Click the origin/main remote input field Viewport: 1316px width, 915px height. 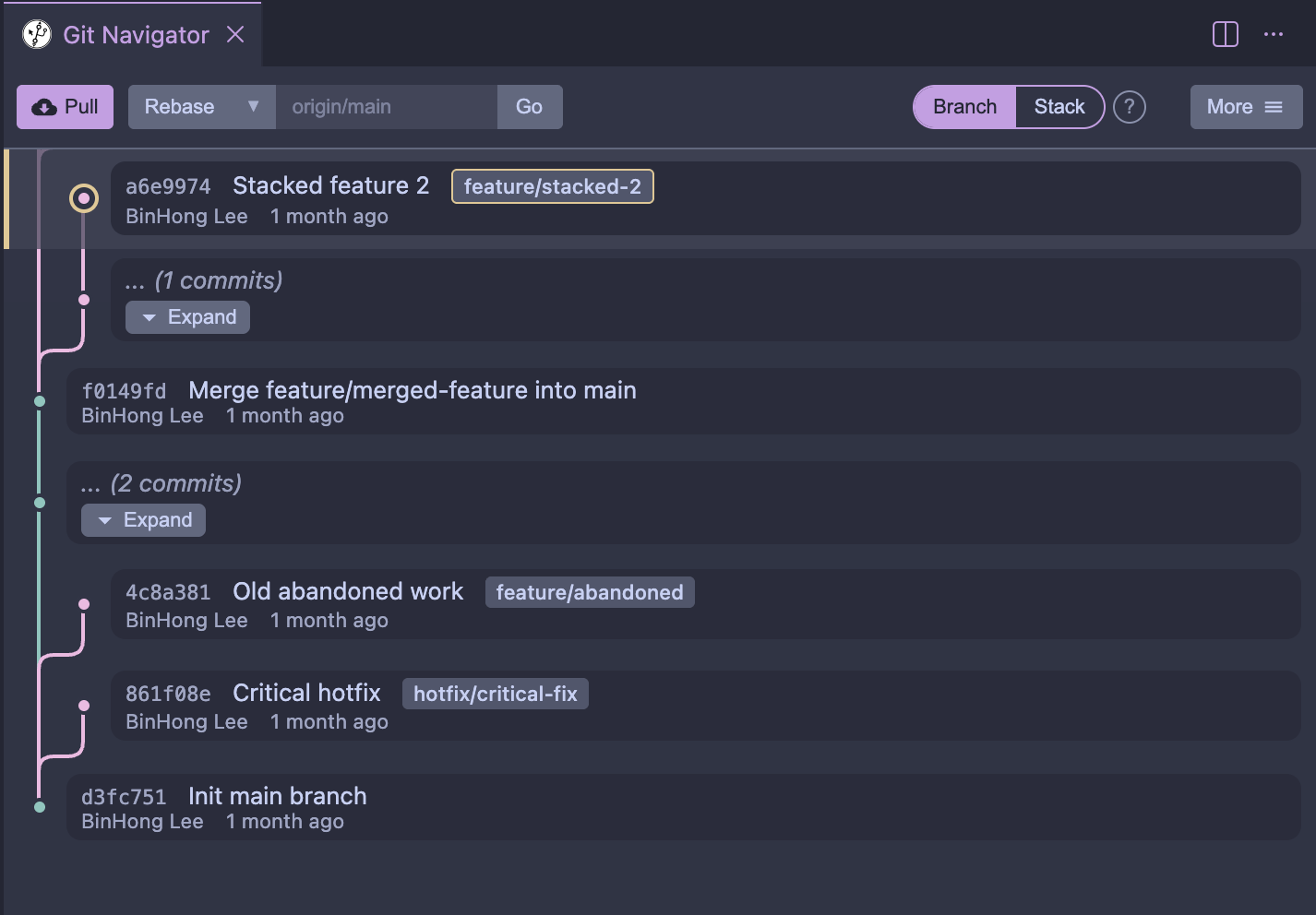click(x=387, y=106)
